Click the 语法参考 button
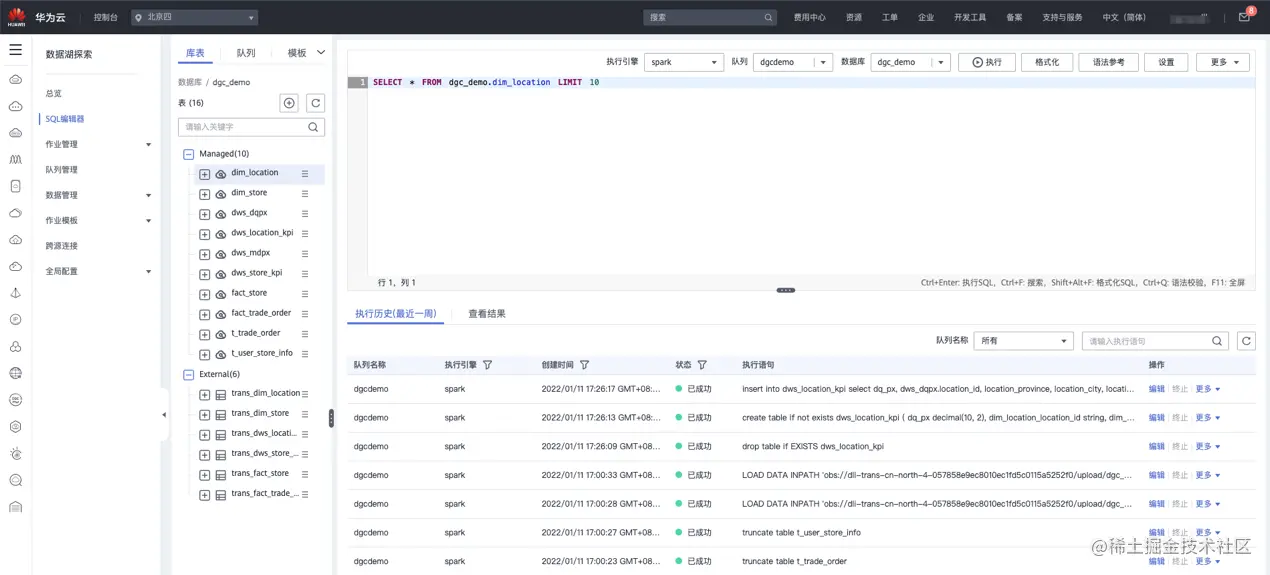The image size is (1270, 575). tap(1108, 62)
